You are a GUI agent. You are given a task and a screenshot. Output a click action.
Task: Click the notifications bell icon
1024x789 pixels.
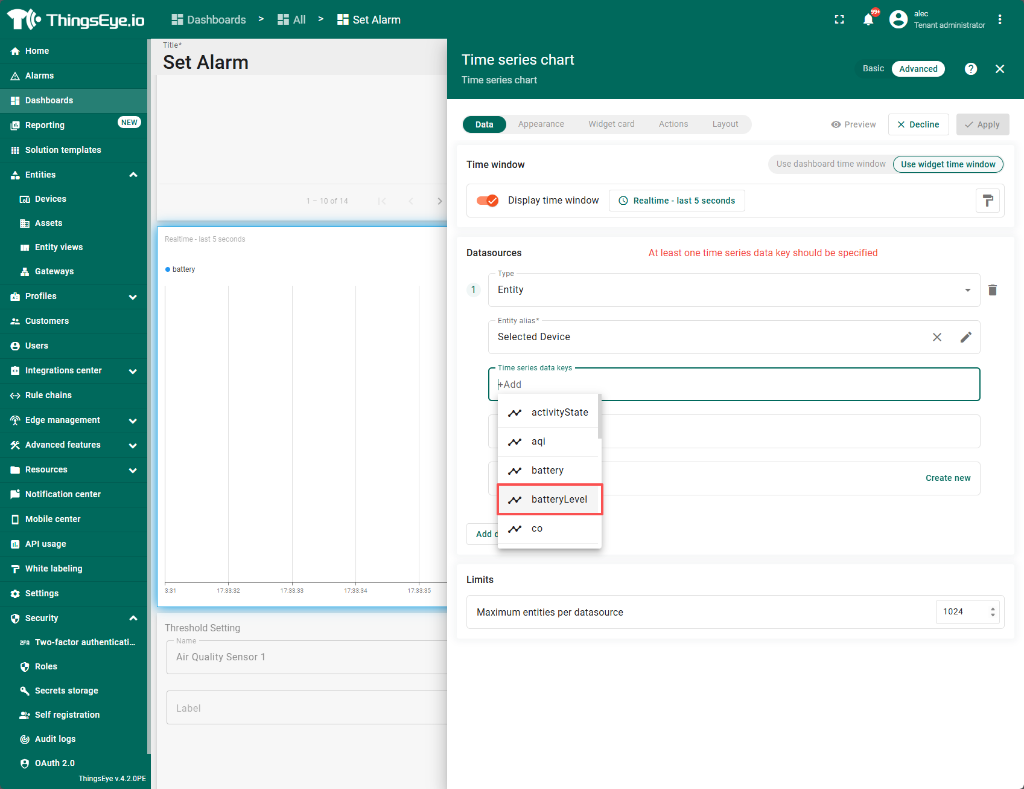point(868,19)
